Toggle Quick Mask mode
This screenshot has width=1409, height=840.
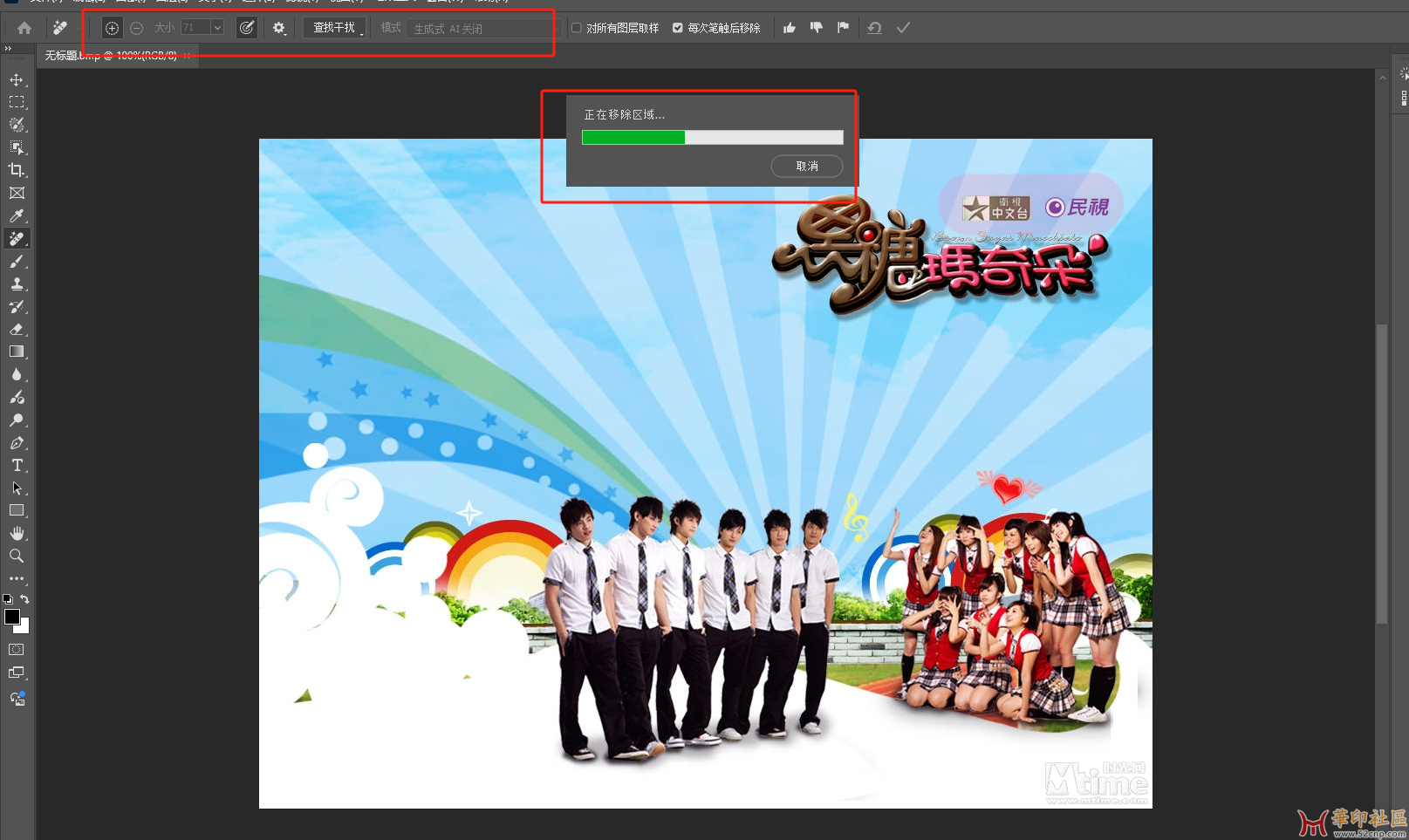17,650
